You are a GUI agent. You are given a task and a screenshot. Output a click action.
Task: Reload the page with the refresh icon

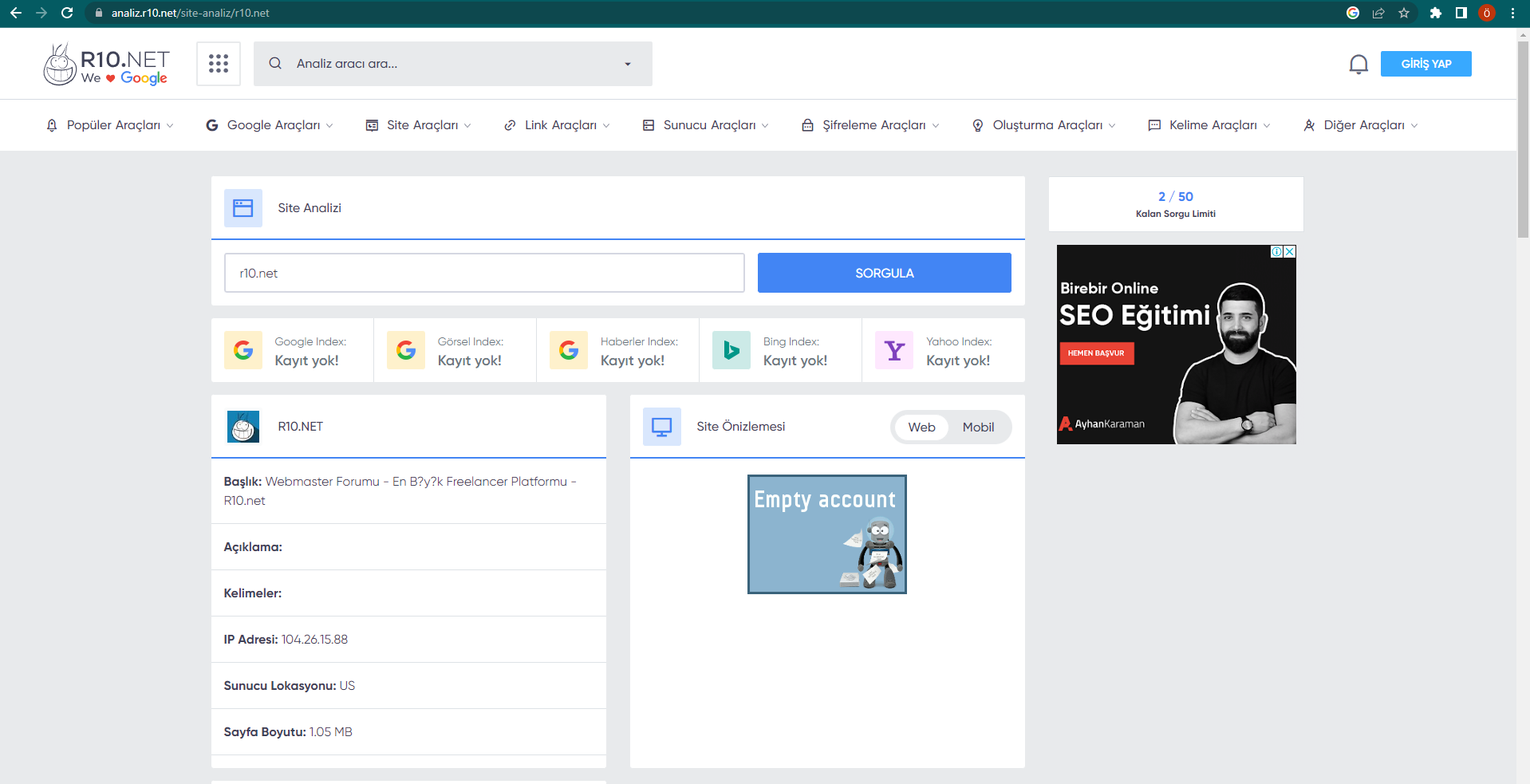[x=67, y=13]
